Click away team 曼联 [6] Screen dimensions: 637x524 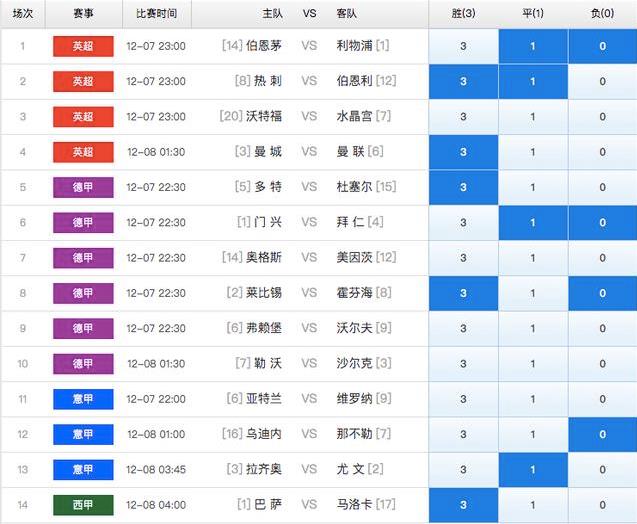point(360,152)
